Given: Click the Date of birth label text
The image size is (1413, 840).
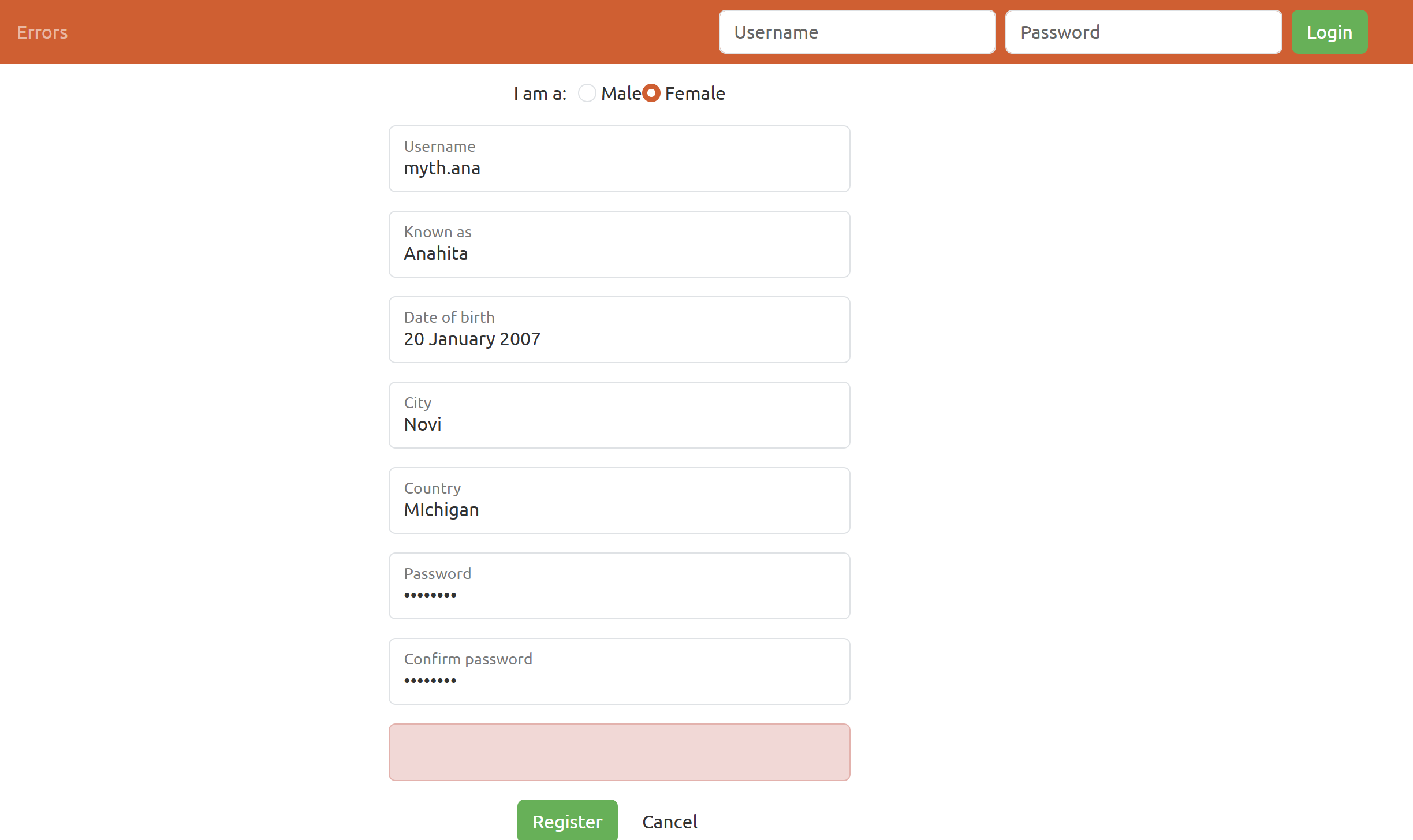Looking at the screenshot, I should tap(449, 317).
